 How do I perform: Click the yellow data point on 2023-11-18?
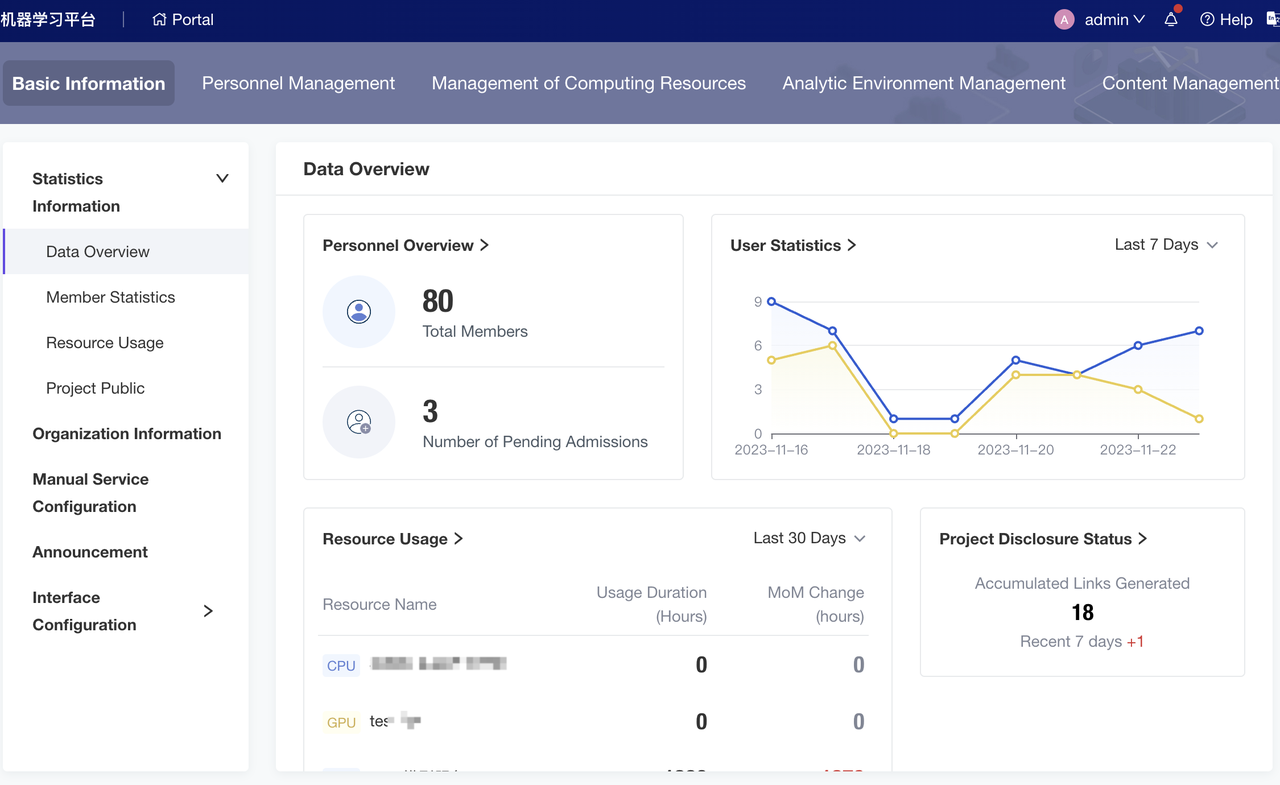pyautogui.click(x=894, y=434)
